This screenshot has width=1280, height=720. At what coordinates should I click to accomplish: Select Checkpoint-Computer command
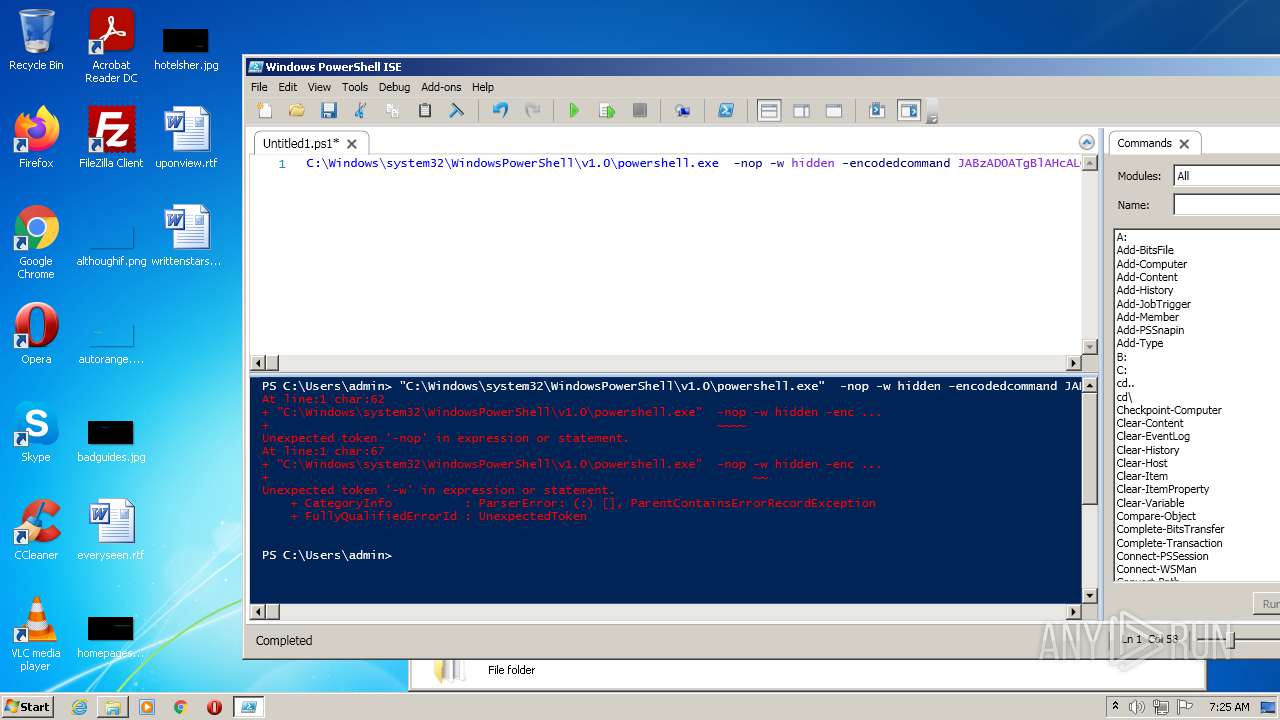click(x=1169, y=410)
